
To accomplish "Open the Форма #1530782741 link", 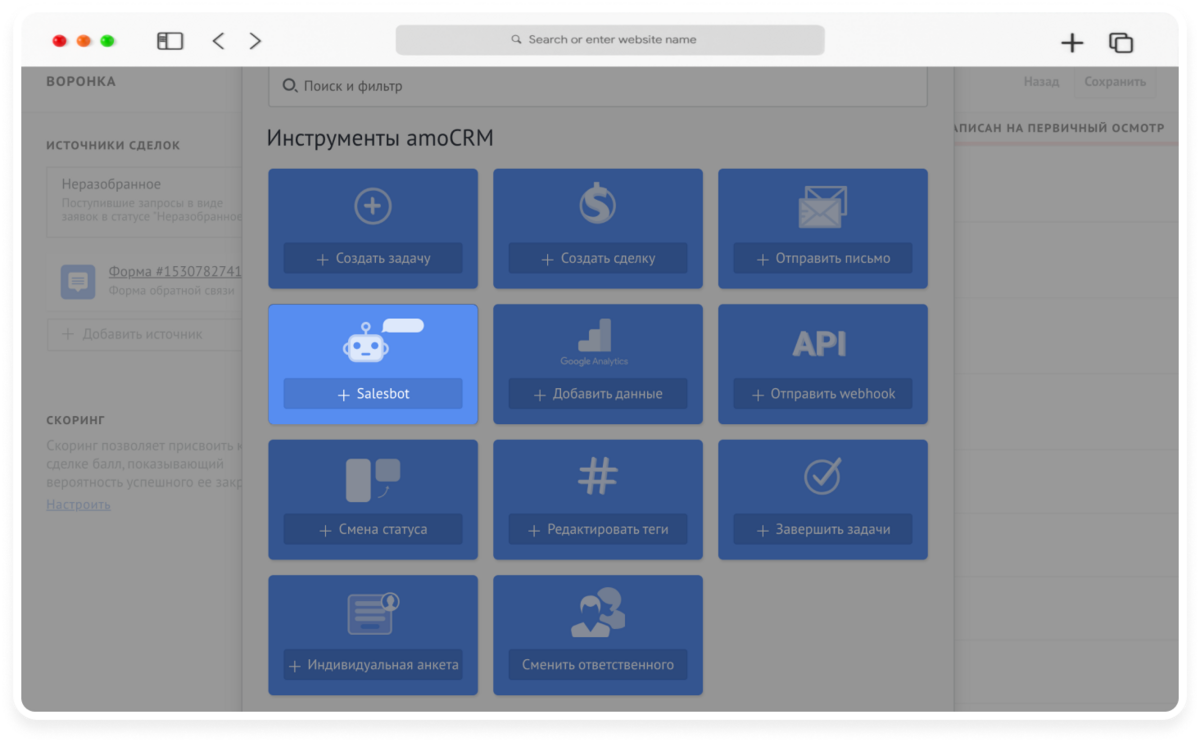I will [175, 271].
